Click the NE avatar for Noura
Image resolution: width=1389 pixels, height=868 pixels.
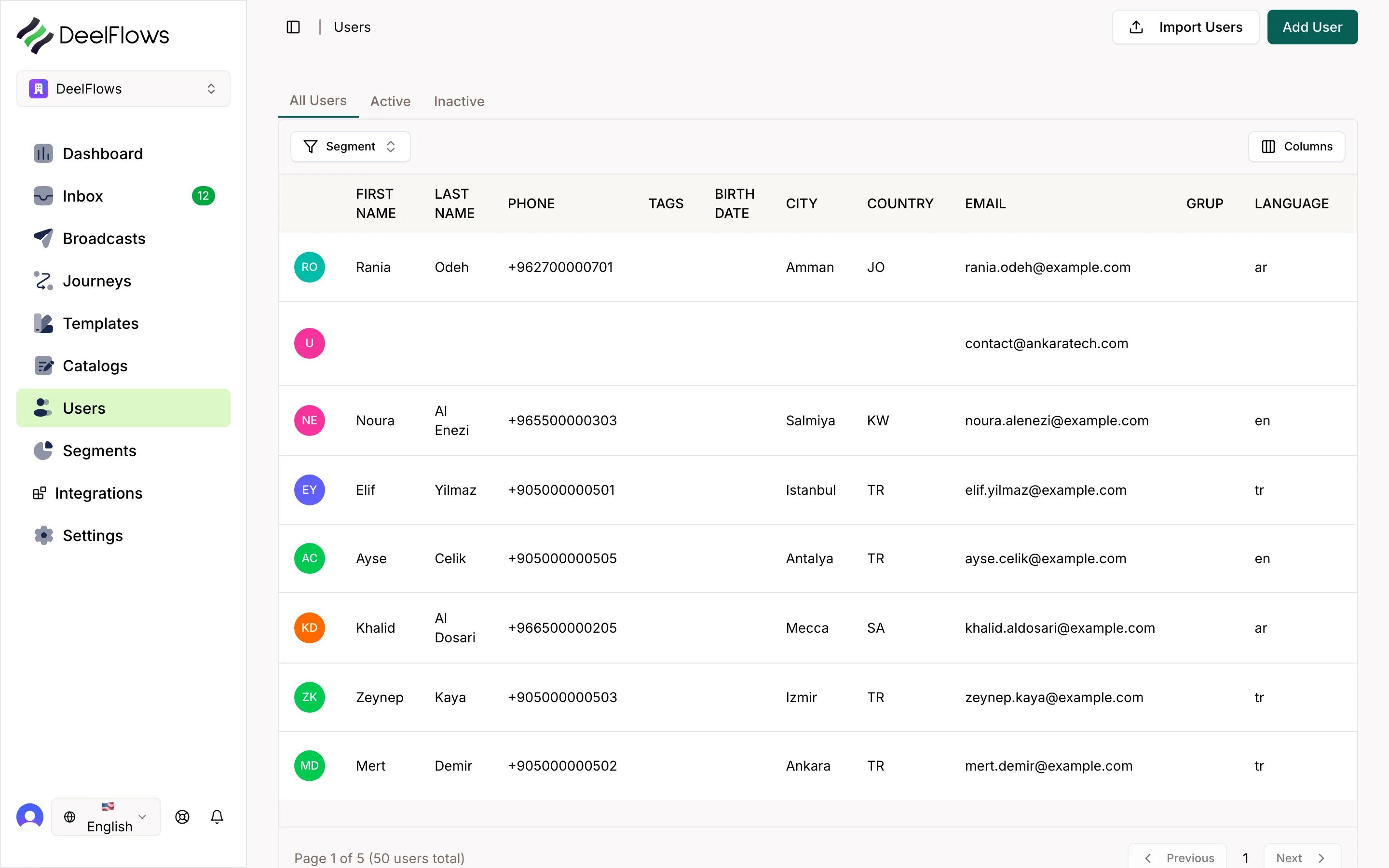click(309, 420)
